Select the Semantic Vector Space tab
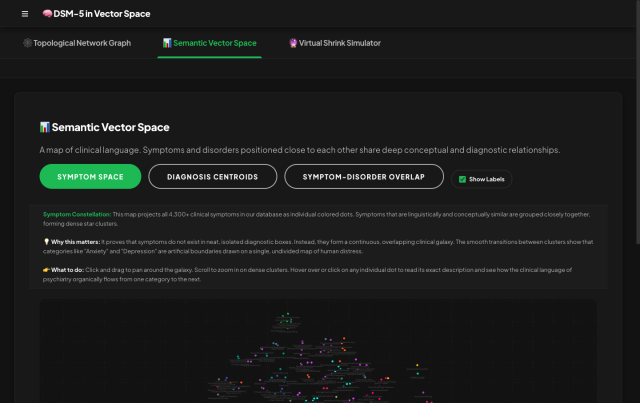Viewport: 640px width, 403px height. [209, 43]
